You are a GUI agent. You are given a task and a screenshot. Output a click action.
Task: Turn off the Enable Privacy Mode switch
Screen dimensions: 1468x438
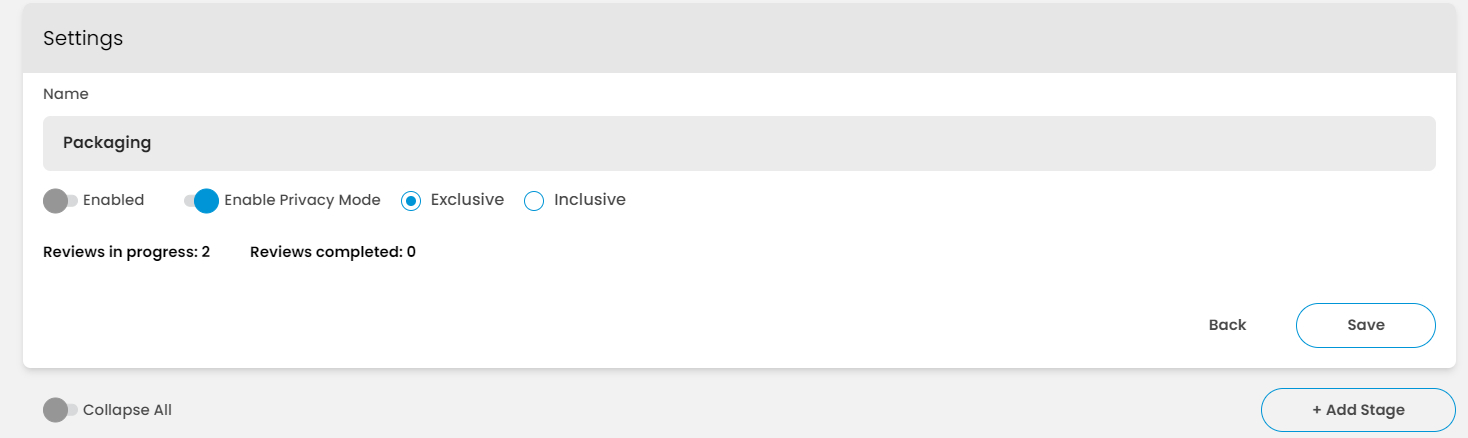point(202,201)
